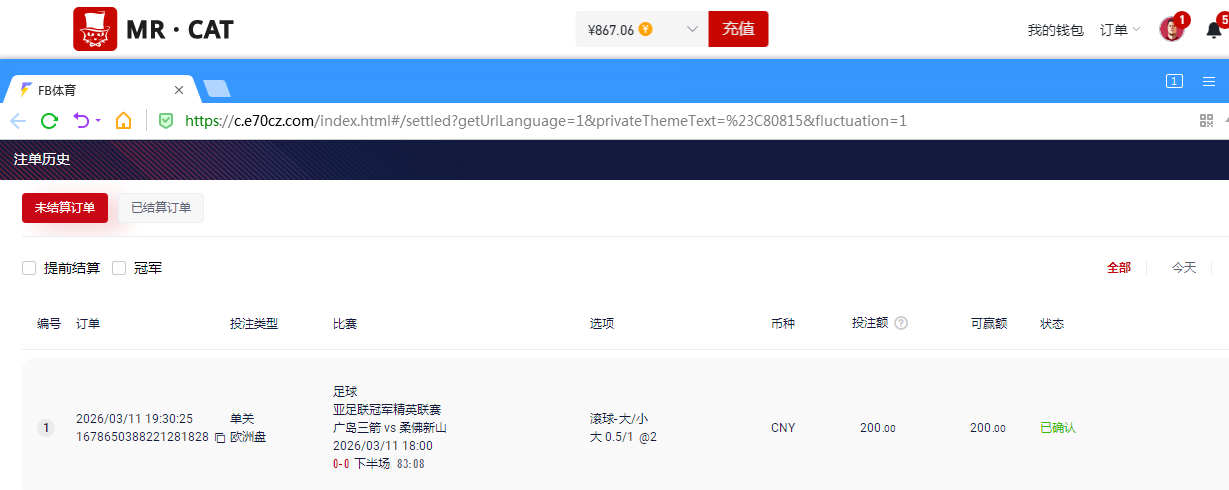Click the MR·CAT top hat logo

(96, 29)
